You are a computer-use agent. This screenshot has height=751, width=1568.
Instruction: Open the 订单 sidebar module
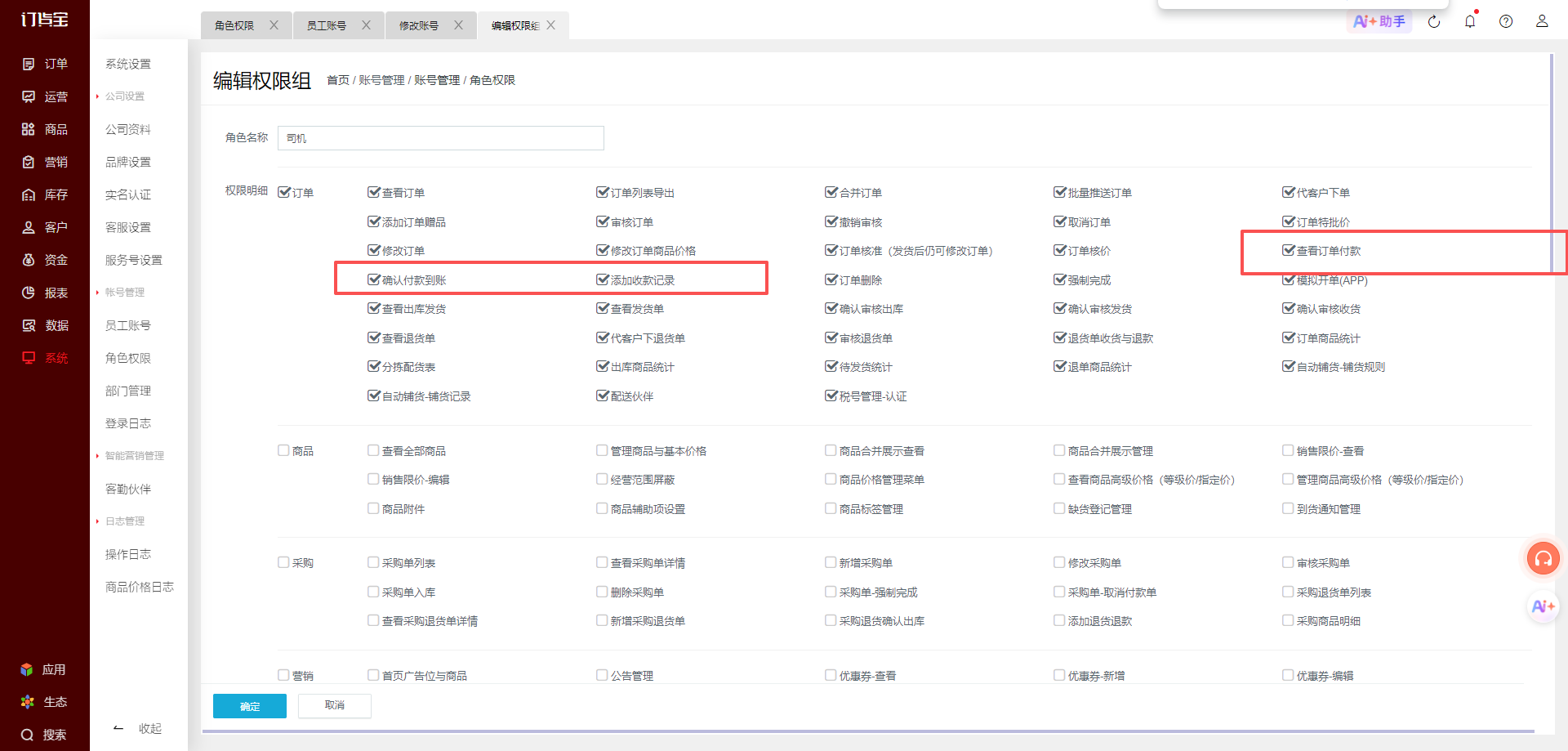pos(45,64)
